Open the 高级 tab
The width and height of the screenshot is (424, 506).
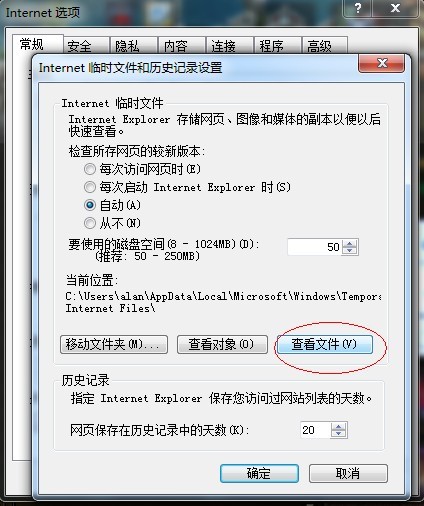pyautogui.click(x=324, y=46)
